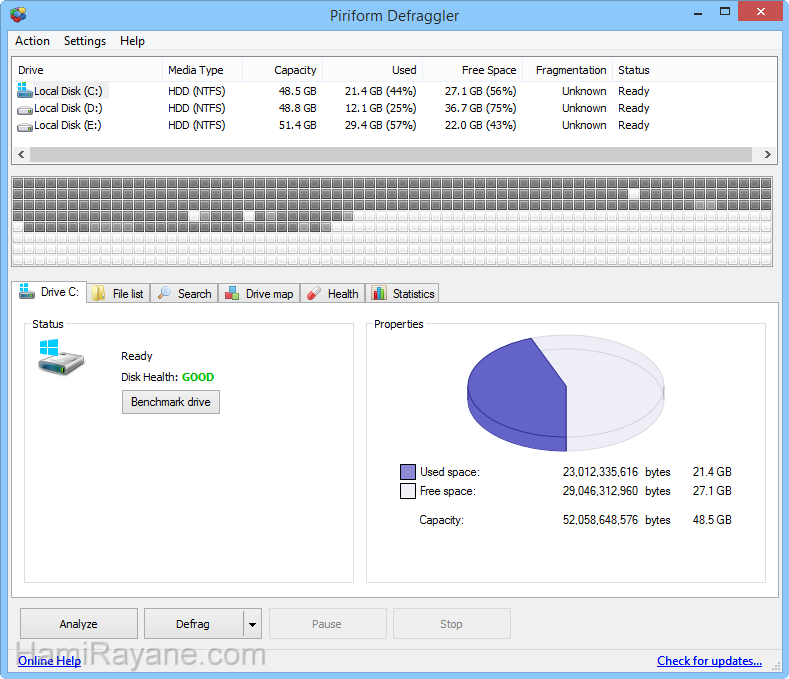The width and height of the screenshot is (789, 679).
Task: Click the Defraggler app icon in title bar
Action: tap(18, 15)
